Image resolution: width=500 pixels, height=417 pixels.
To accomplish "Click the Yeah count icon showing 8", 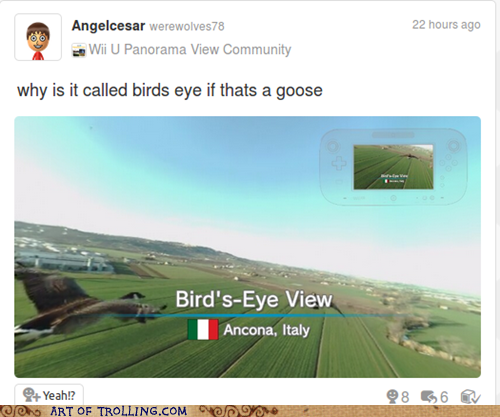I will click(x=393, y=396).
